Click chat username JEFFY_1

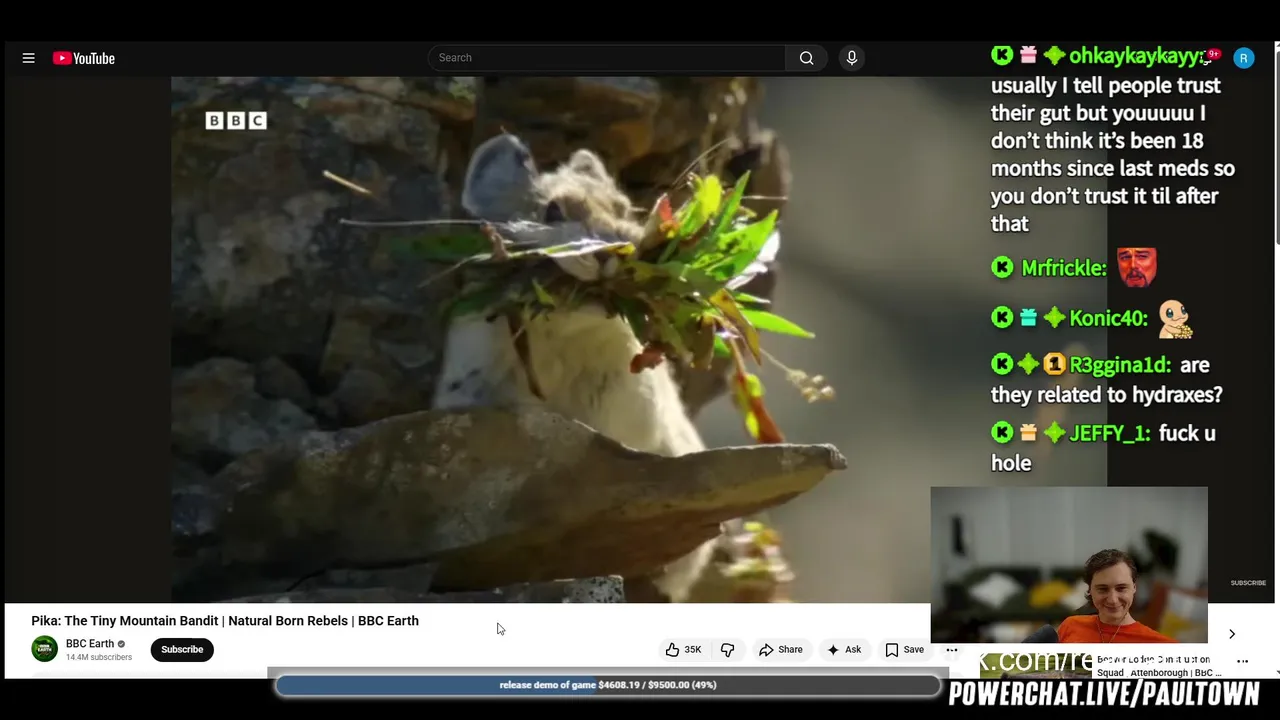tap(1110, 433)
